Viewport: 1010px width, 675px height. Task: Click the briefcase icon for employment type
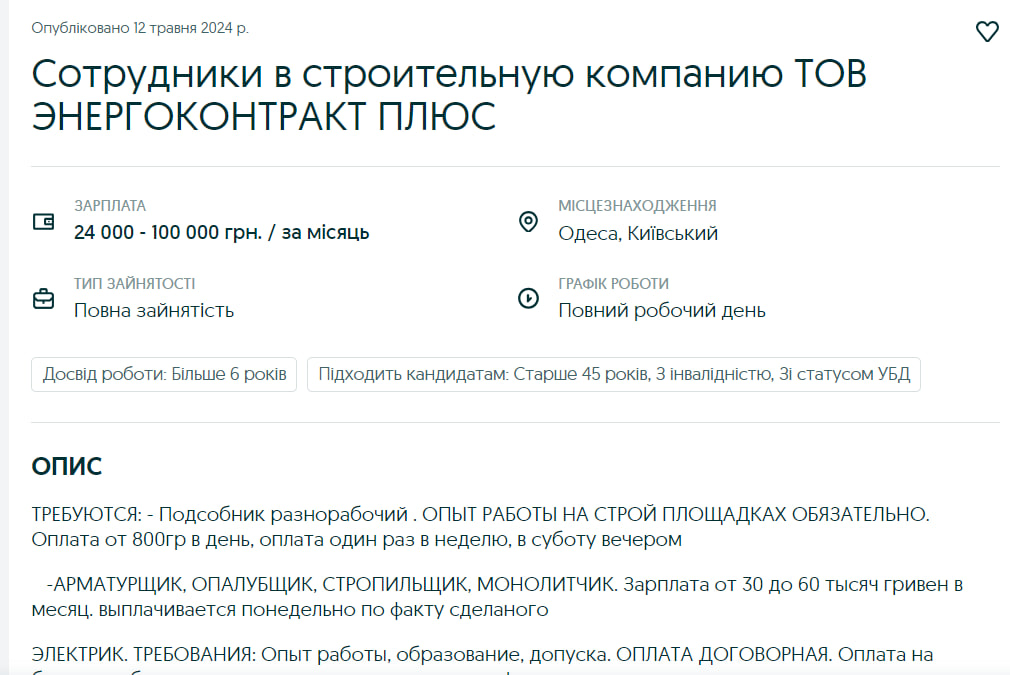pyautogui.click(x=43, y=298)
